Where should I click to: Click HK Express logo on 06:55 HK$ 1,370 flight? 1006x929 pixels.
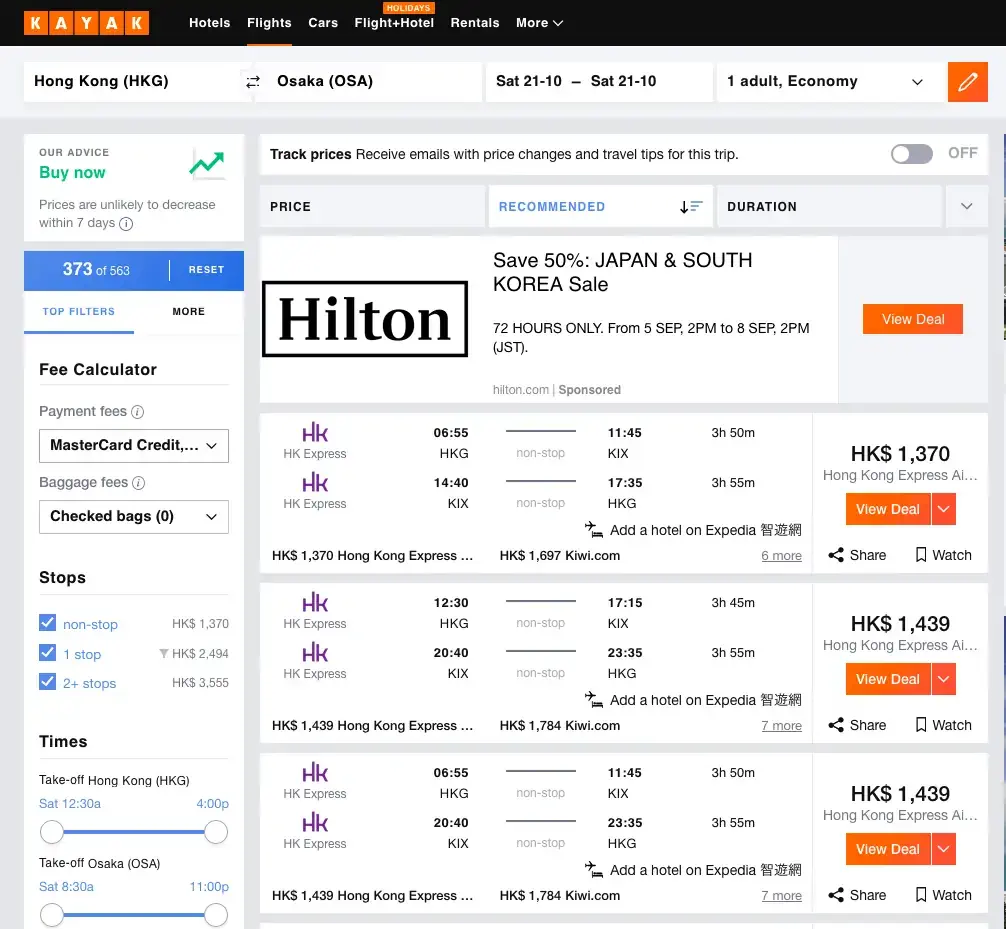tap(315, 432)
